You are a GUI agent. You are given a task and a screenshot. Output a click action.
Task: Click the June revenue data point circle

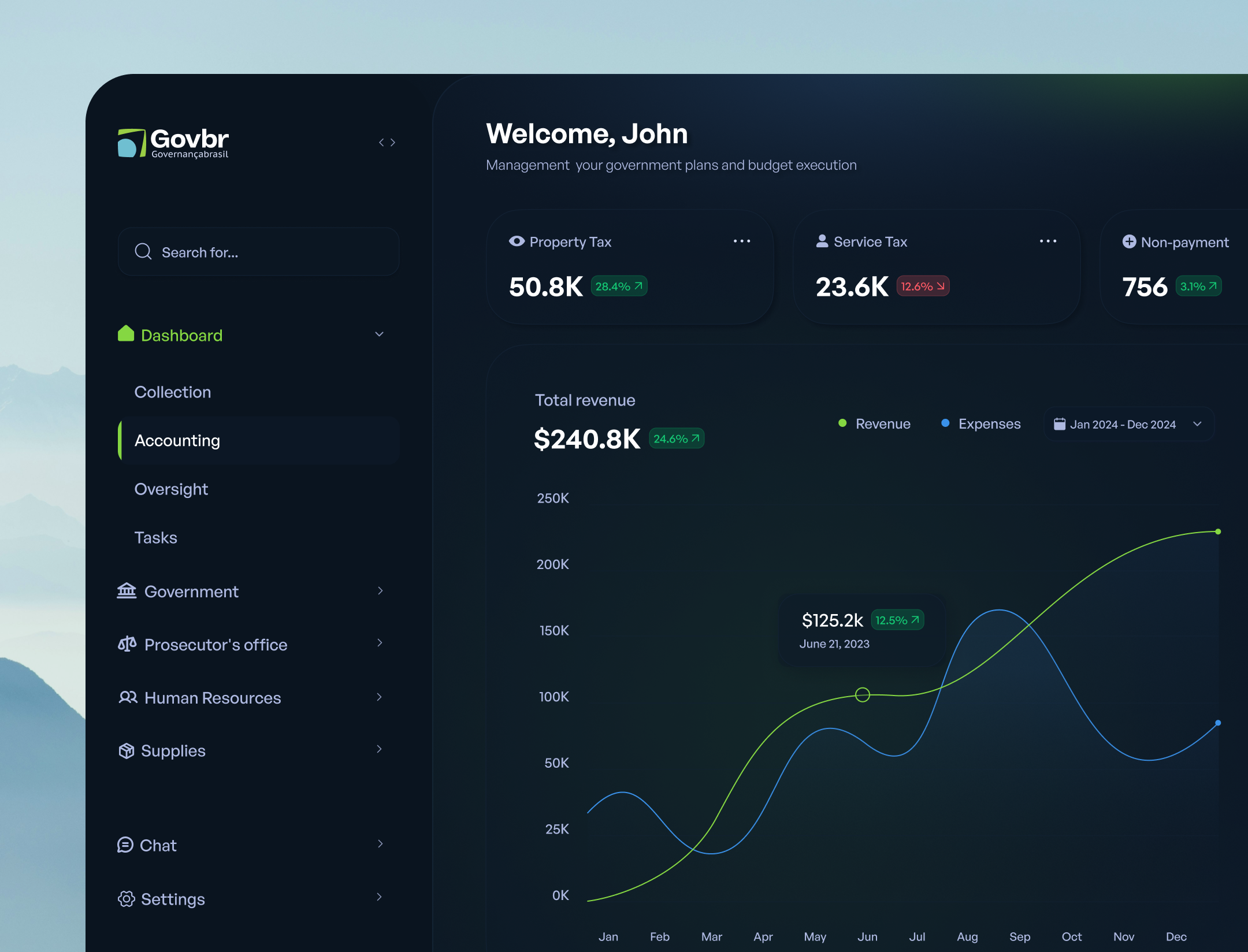[x=863, y=694]
